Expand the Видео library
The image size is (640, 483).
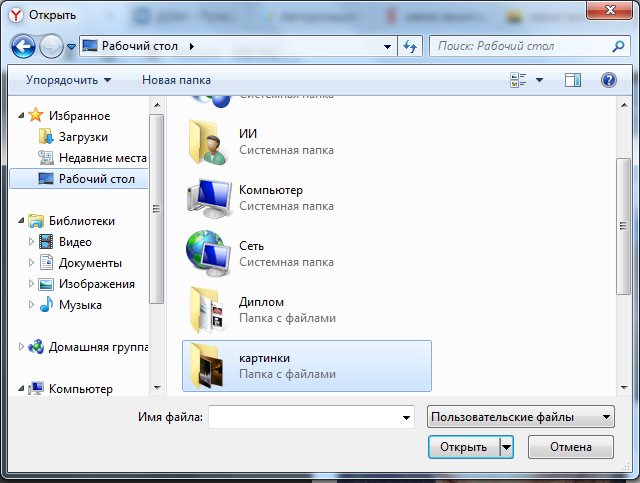tap(31, 242)
